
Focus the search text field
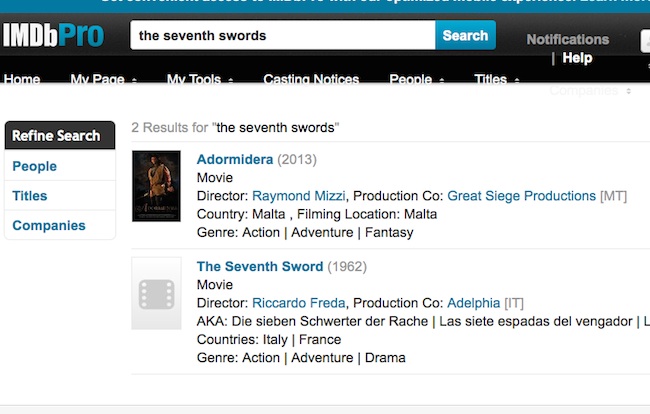(283, 35)
